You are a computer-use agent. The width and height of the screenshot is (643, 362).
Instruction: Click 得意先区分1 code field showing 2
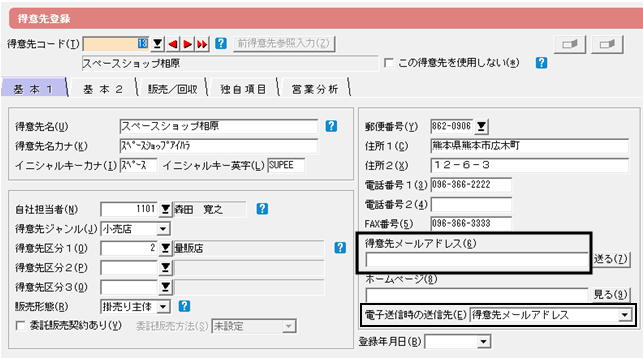point(129,248)
